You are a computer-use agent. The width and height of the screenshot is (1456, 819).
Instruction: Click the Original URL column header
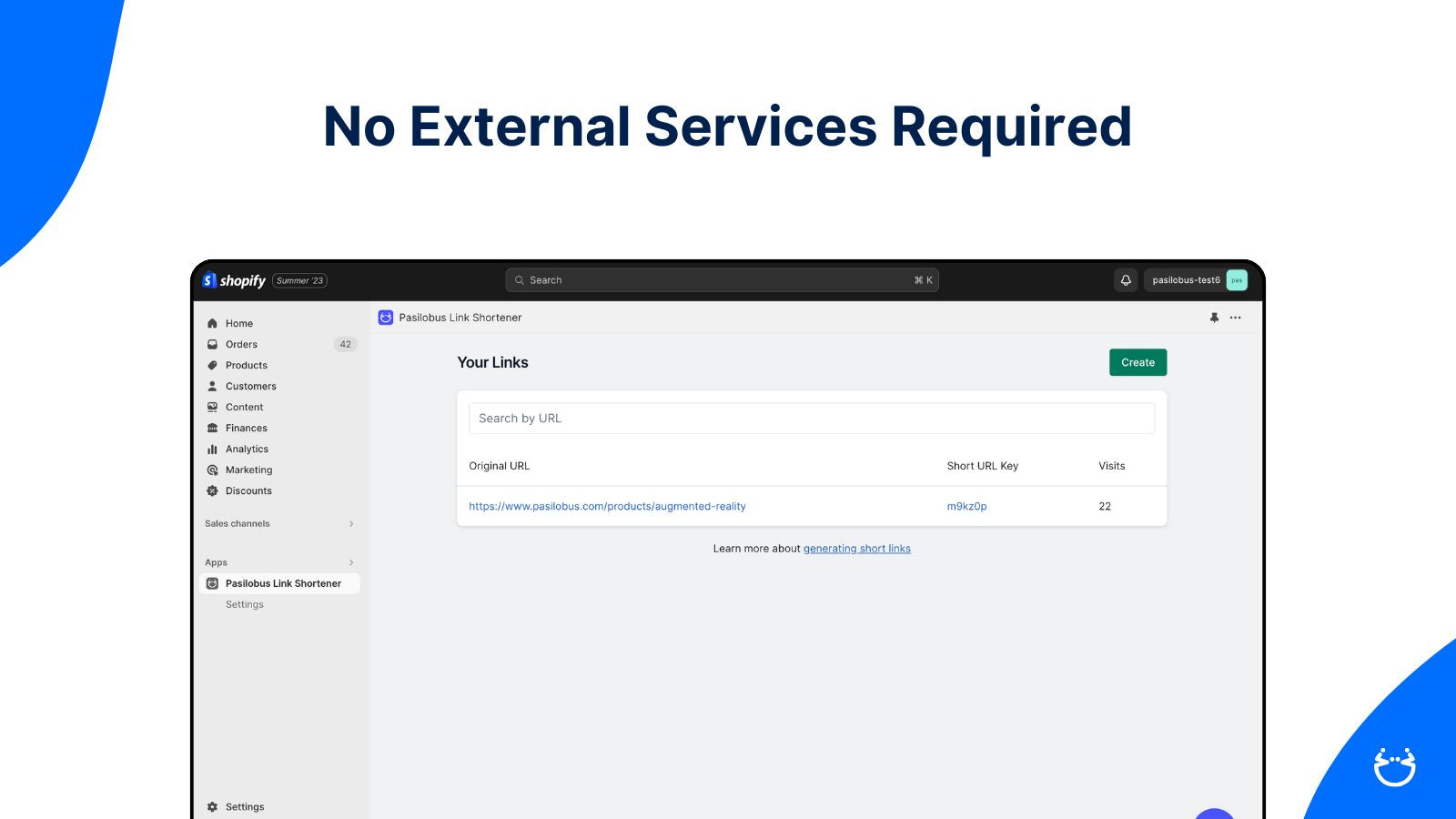click(x=499, y=466)
